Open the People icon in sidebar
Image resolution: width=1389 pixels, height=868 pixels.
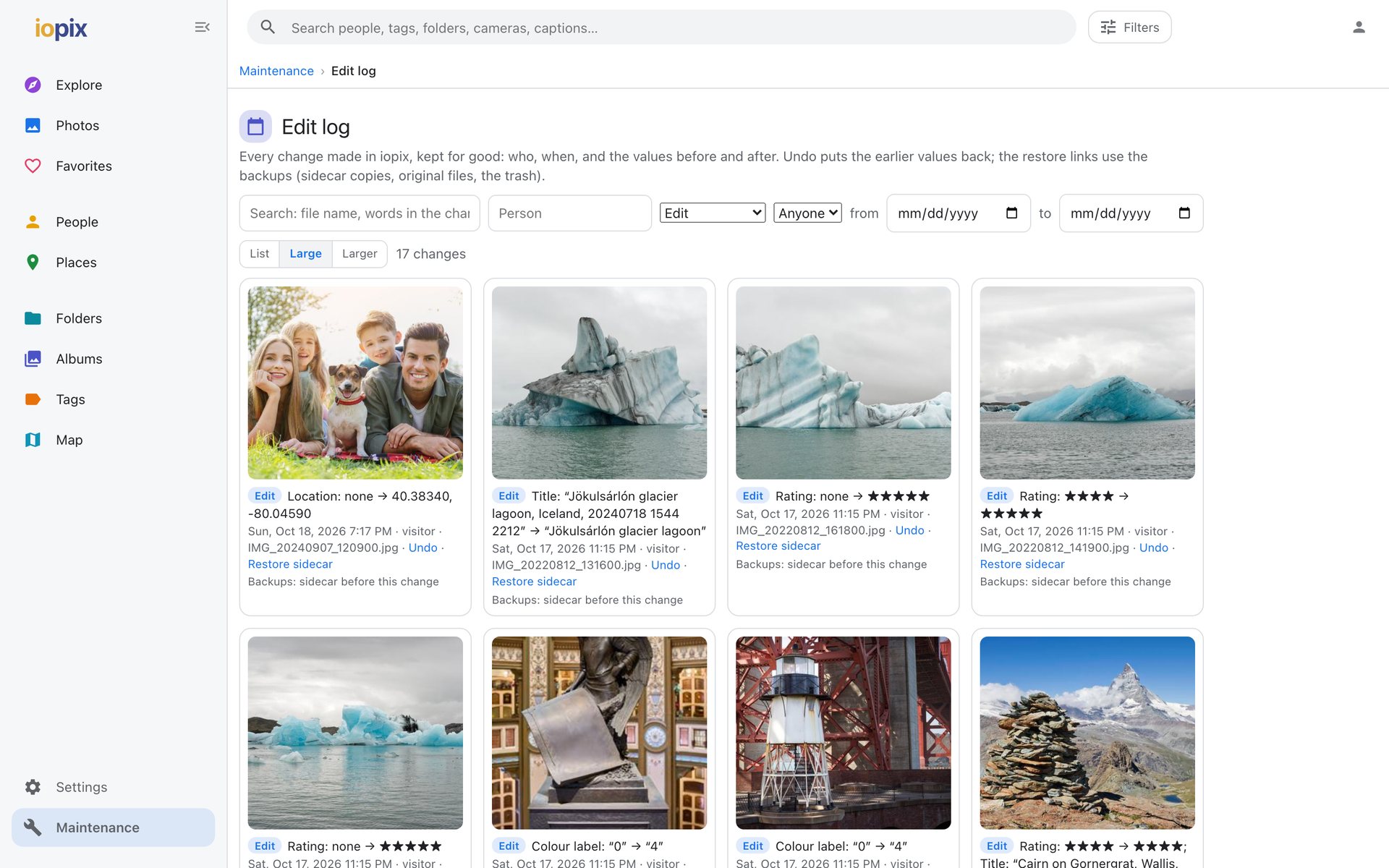pos(33,221)
